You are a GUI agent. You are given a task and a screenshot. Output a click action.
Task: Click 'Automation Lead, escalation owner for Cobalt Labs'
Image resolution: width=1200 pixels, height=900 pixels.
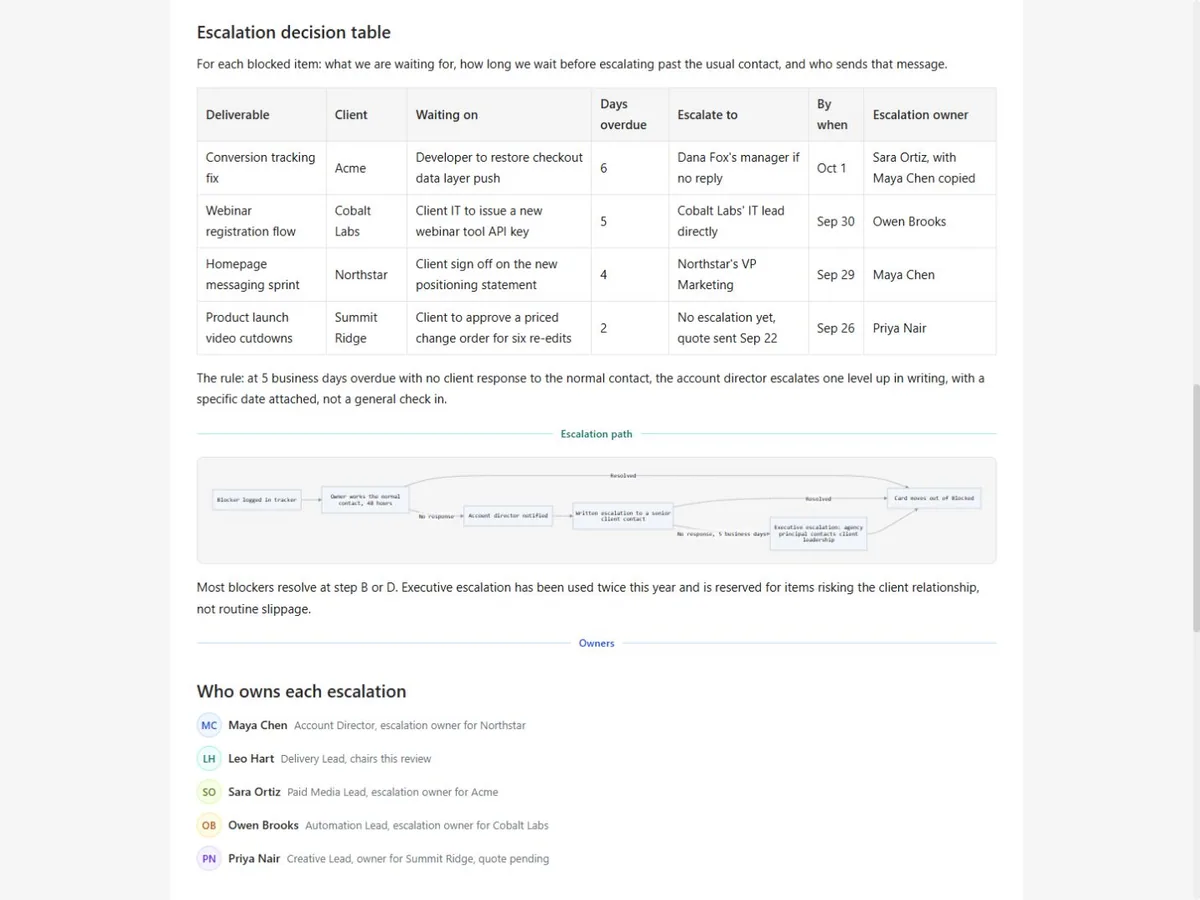pyautogui.click(x=427, y=826)
